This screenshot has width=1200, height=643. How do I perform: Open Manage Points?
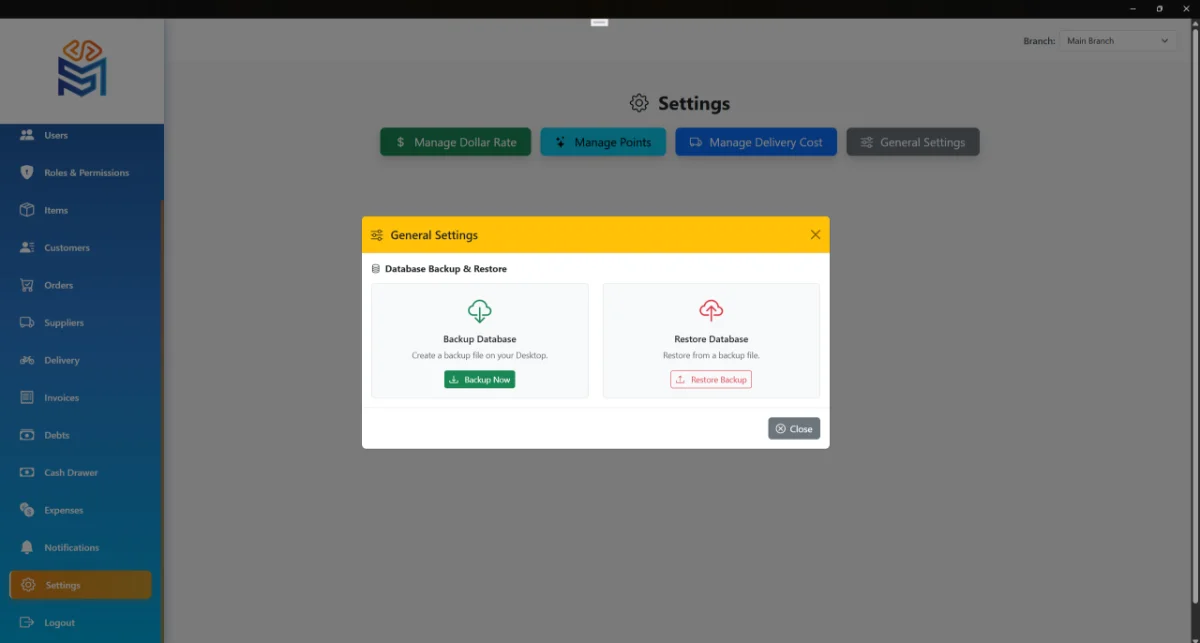click(603, 142)
